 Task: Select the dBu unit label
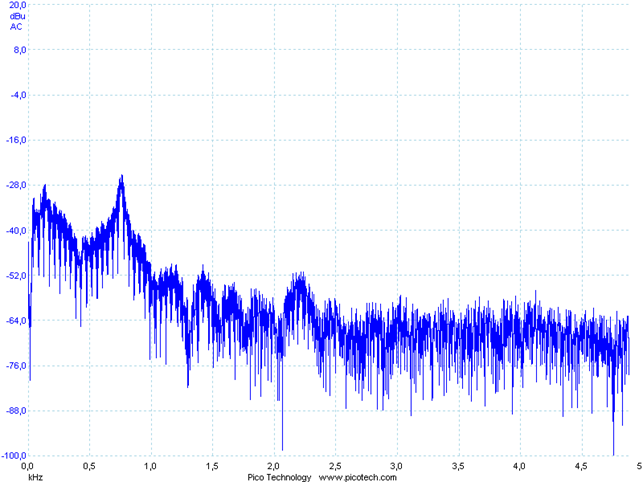point(17,16)
